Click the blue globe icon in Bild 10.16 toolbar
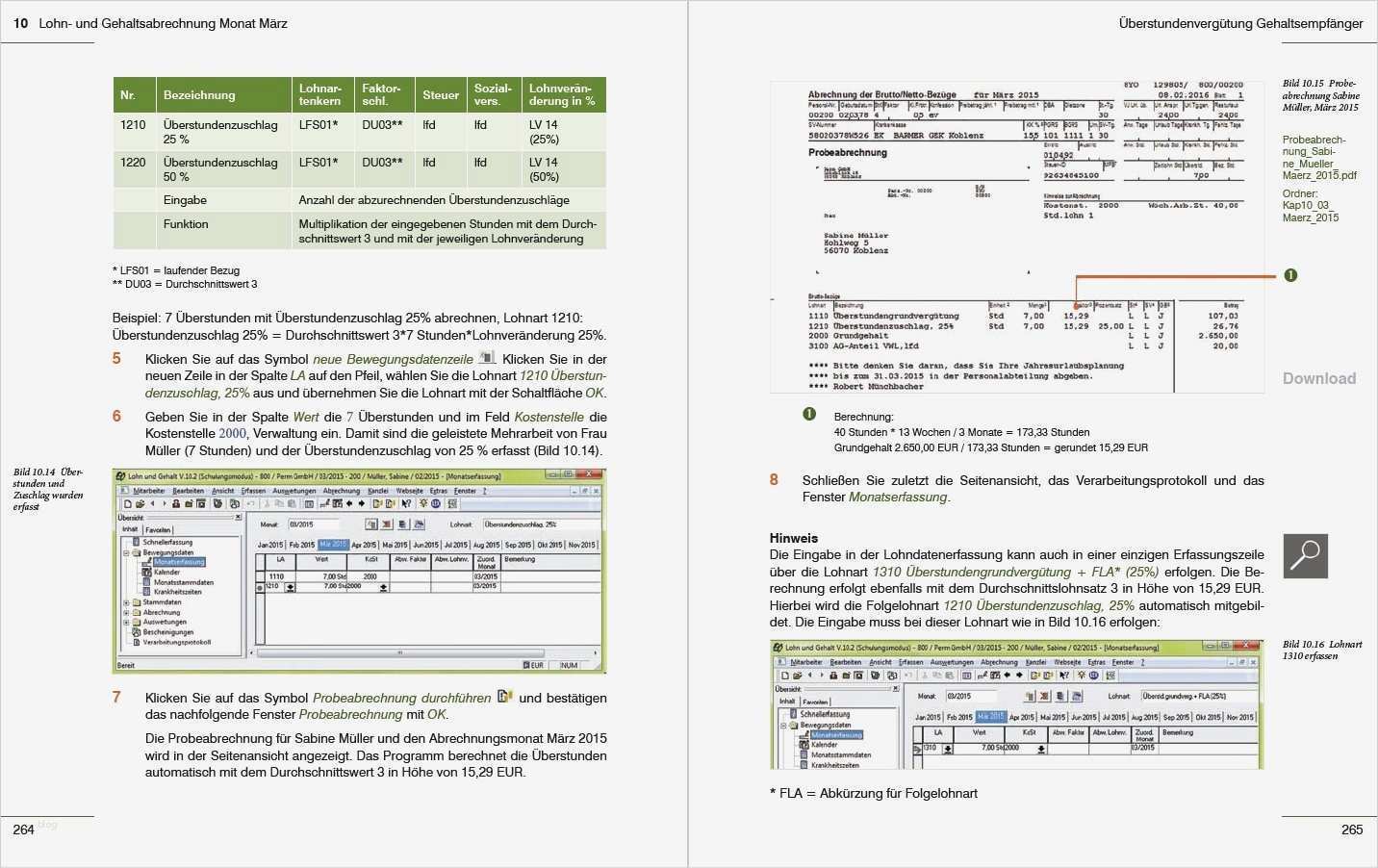1378x868 pixels. [x=1094, y=676]
